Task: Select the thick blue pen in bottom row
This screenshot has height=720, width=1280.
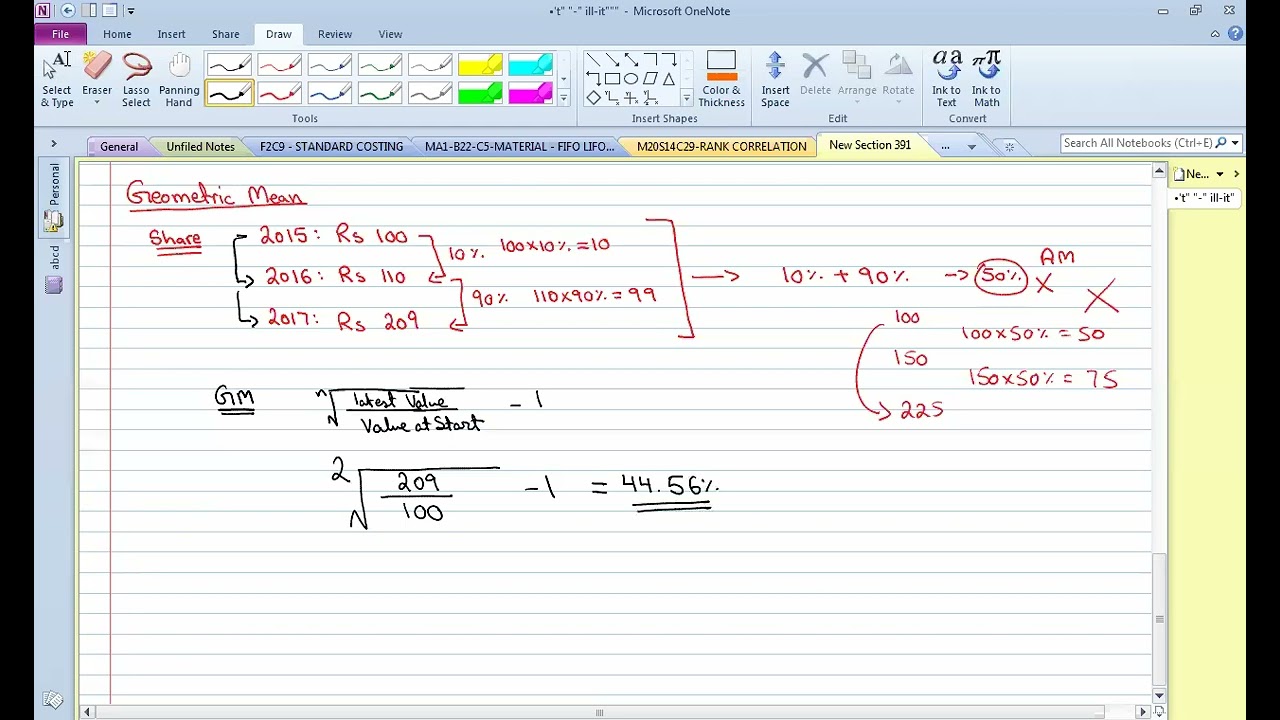Action: click(330, 93)
